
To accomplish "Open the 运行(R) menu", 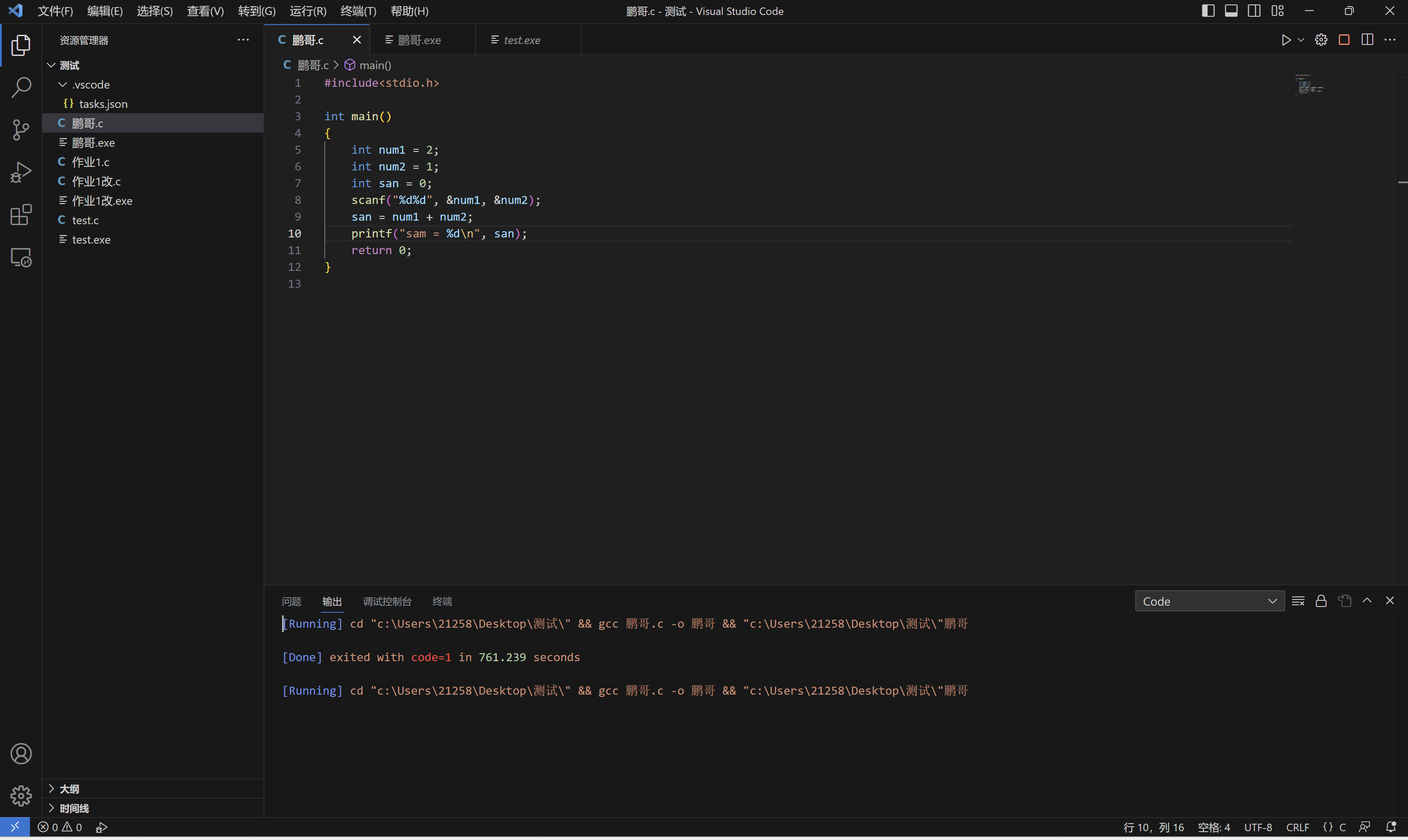I will pos(308,11).
